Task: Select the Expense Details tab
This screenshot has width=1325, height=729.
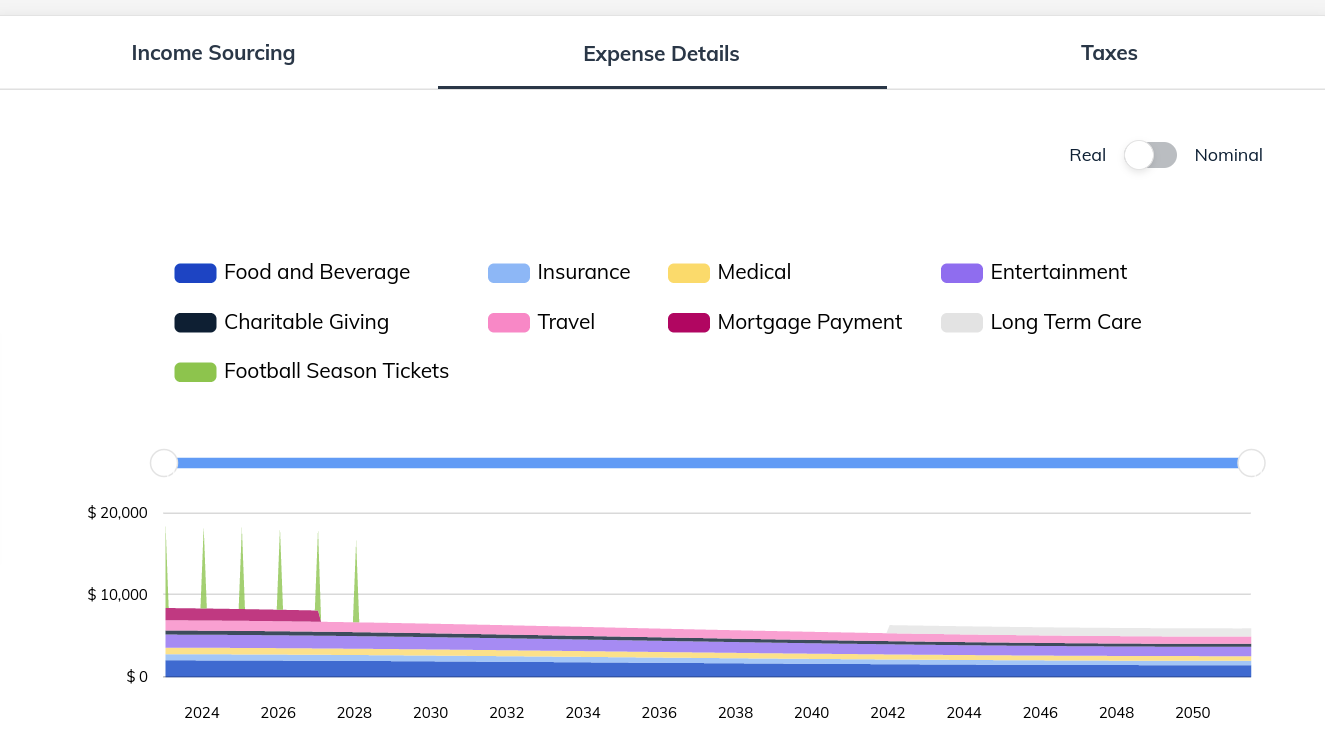Action: [661, 54]
